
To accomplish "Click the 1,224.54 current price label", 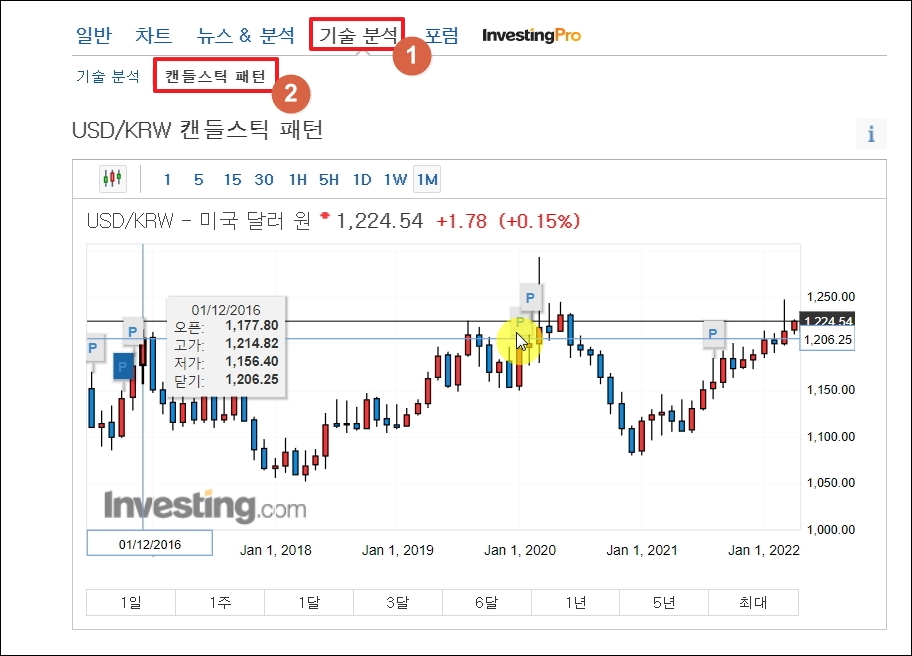I will click(827, 320).
